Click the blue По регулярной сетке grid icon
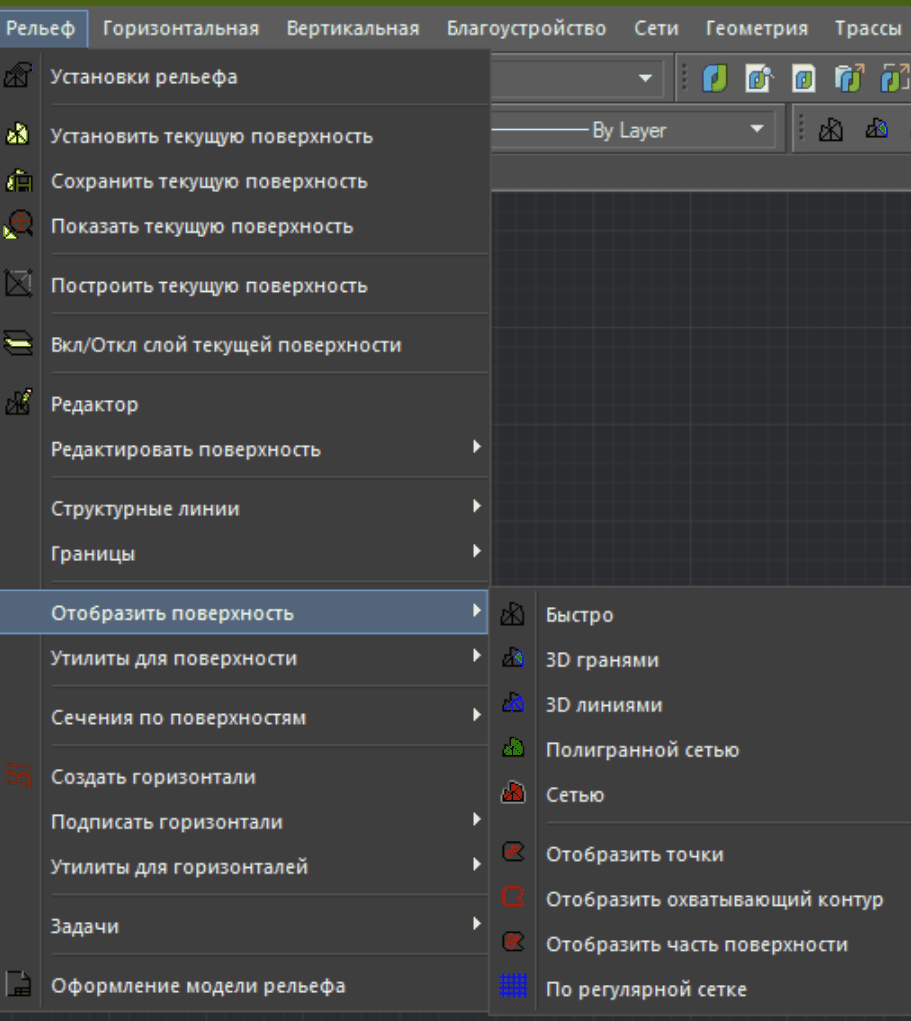The height and width of the screenshot is (1021, 911). 513,989
